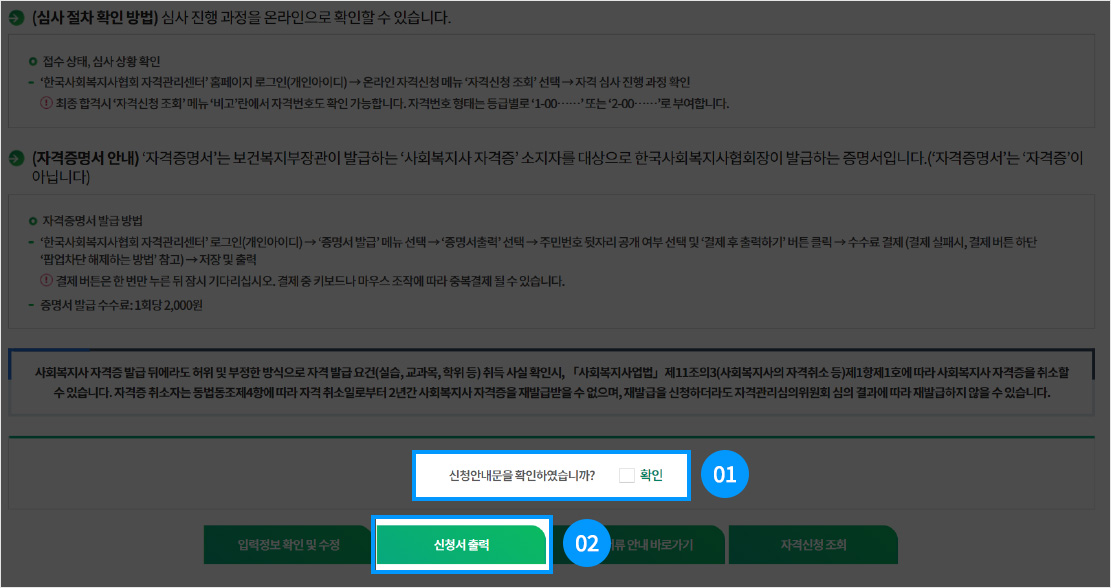Click the red warning icon before 최종 합격시

tap(45, 103)
